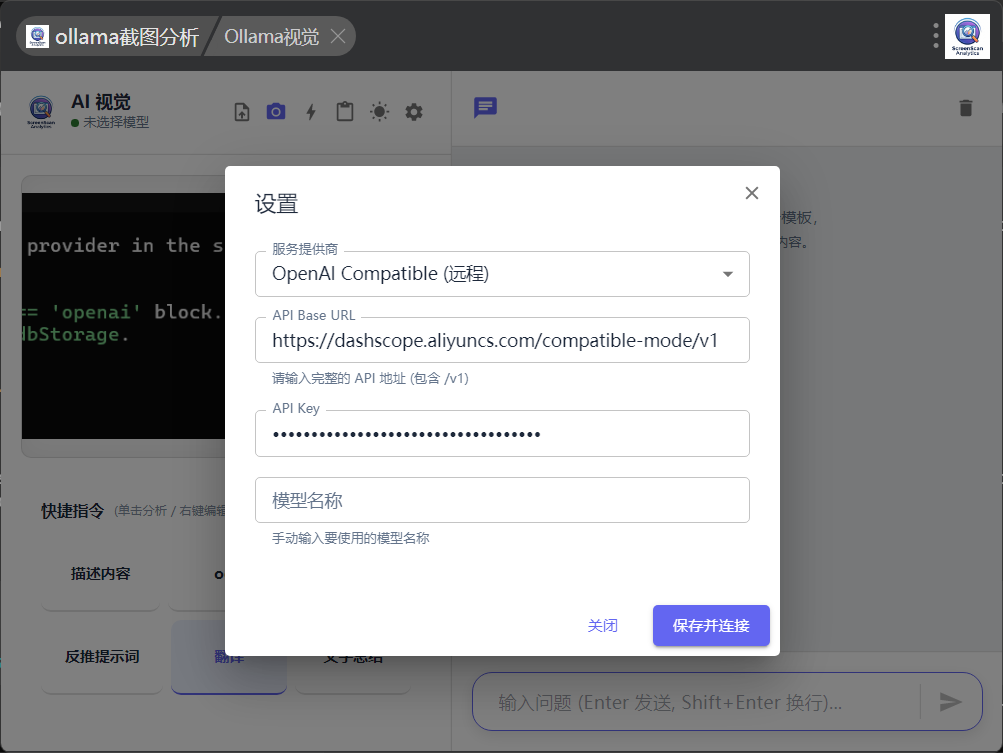
Task: Click the trash delete conversation icon
Action: (x=966, y=108)
